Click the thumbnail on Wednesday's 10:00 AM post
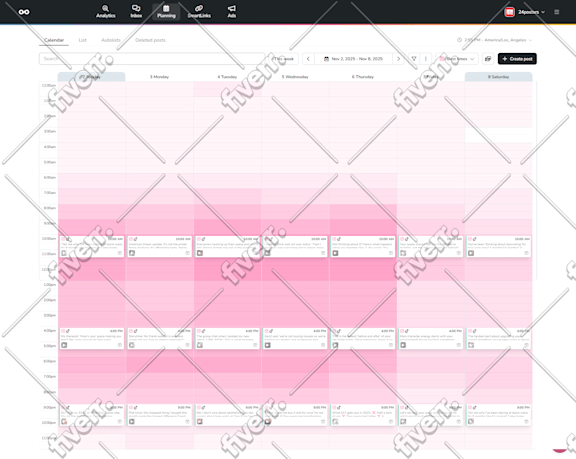Viewport: 576px width, 459px height. click(267, 253)
